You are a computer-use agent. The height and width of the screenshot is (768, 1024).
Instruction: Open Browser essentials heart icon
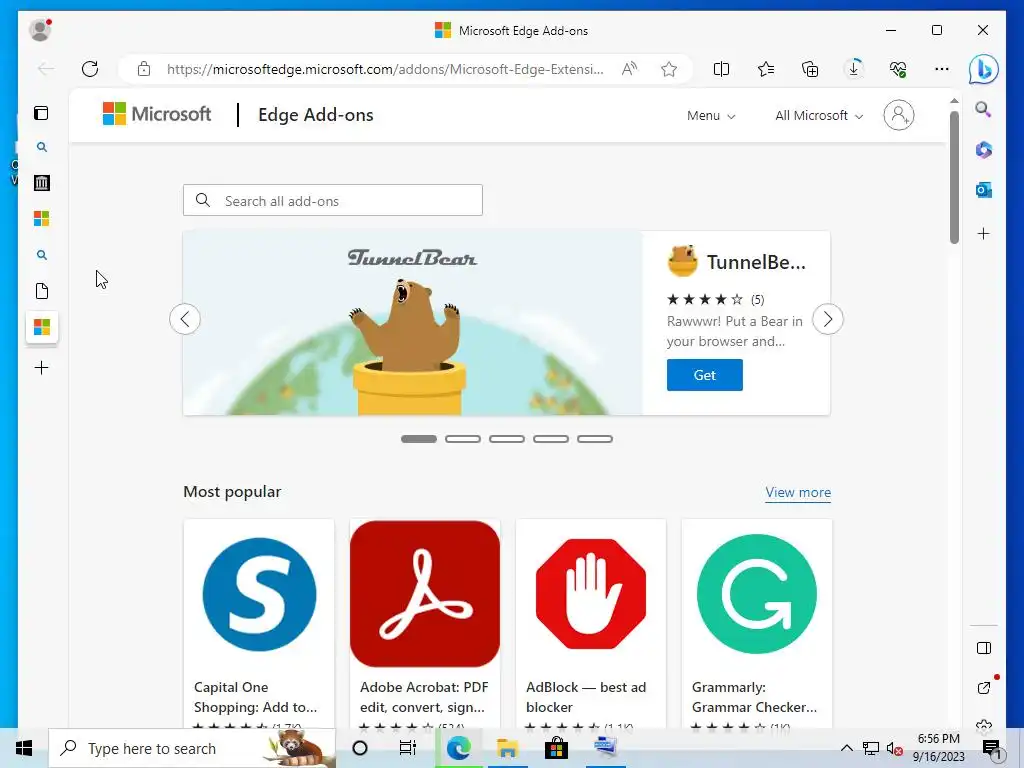tap(898, 69)
